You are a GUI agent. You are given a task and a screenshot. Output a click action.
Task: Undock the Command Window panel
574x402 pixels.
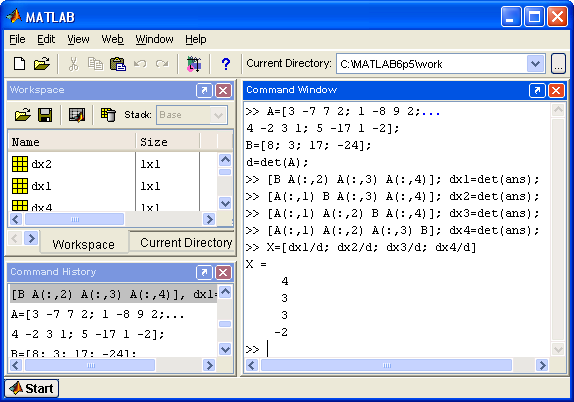tap(537, 90)
